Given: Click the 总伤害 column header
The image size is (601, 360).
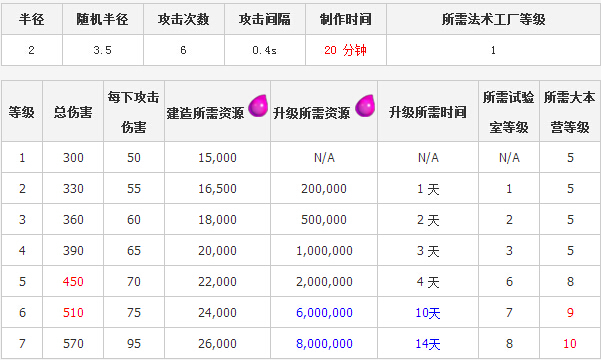Looking at the screenshot, I should 73,112.
